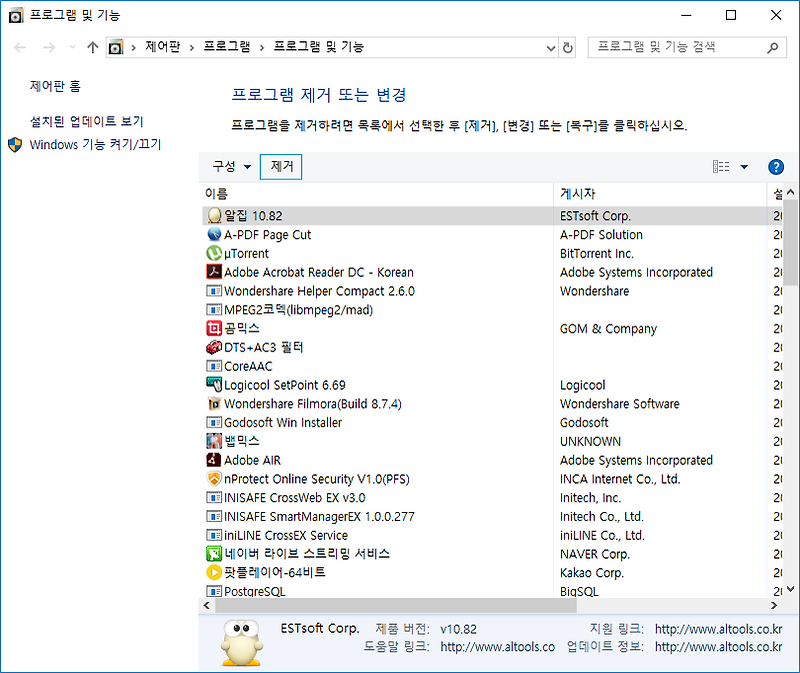The width and height of the screenshot is (800, 673).
Task: Click the horizontal scrollbar thumb
Action: 396,606
